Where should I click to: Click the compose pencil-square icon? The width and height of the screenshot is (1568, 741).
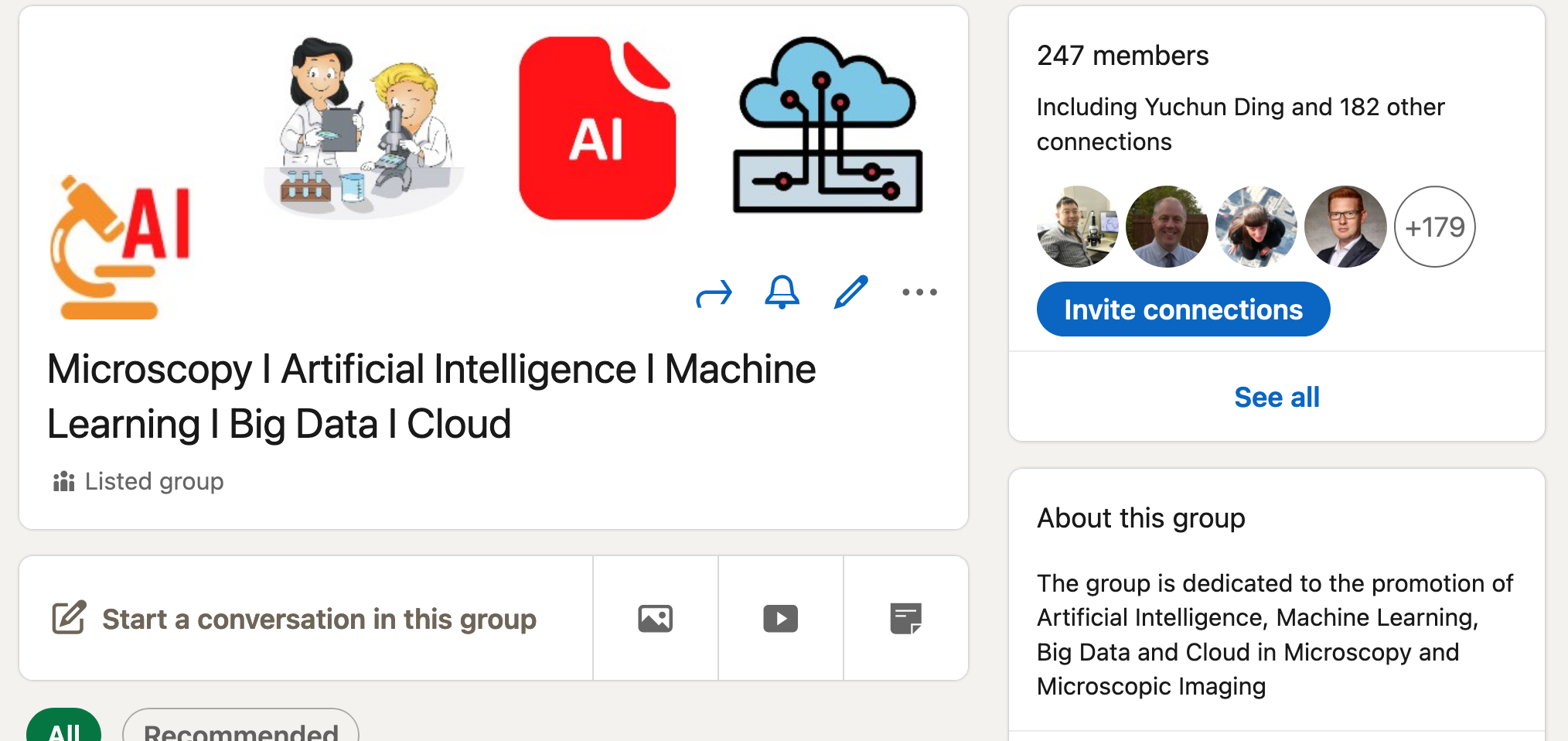(x=69, y=617)
